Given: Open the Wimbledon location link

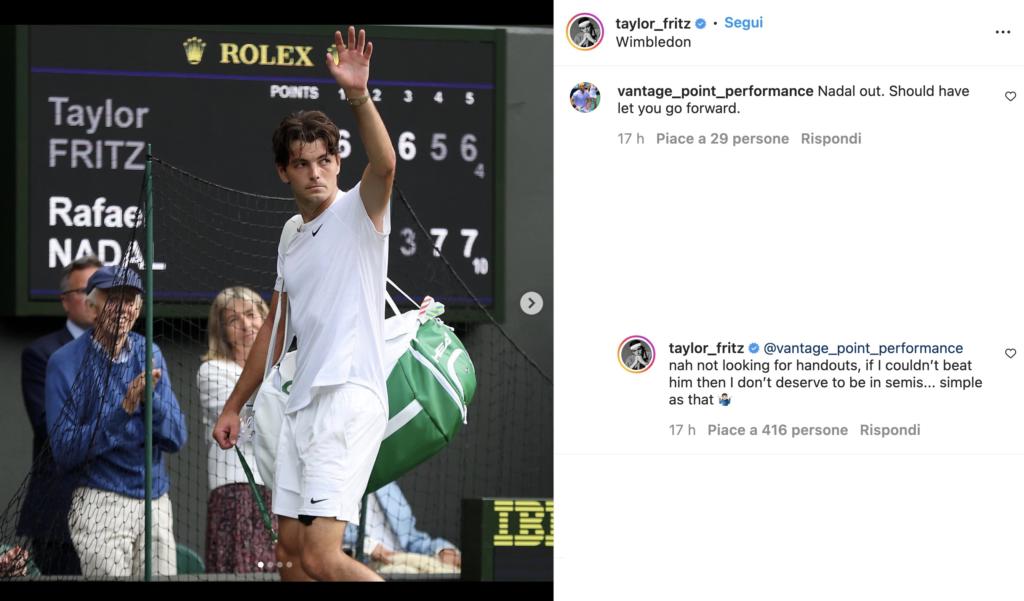Looking at the screenshot, I should tap(653, 42).
